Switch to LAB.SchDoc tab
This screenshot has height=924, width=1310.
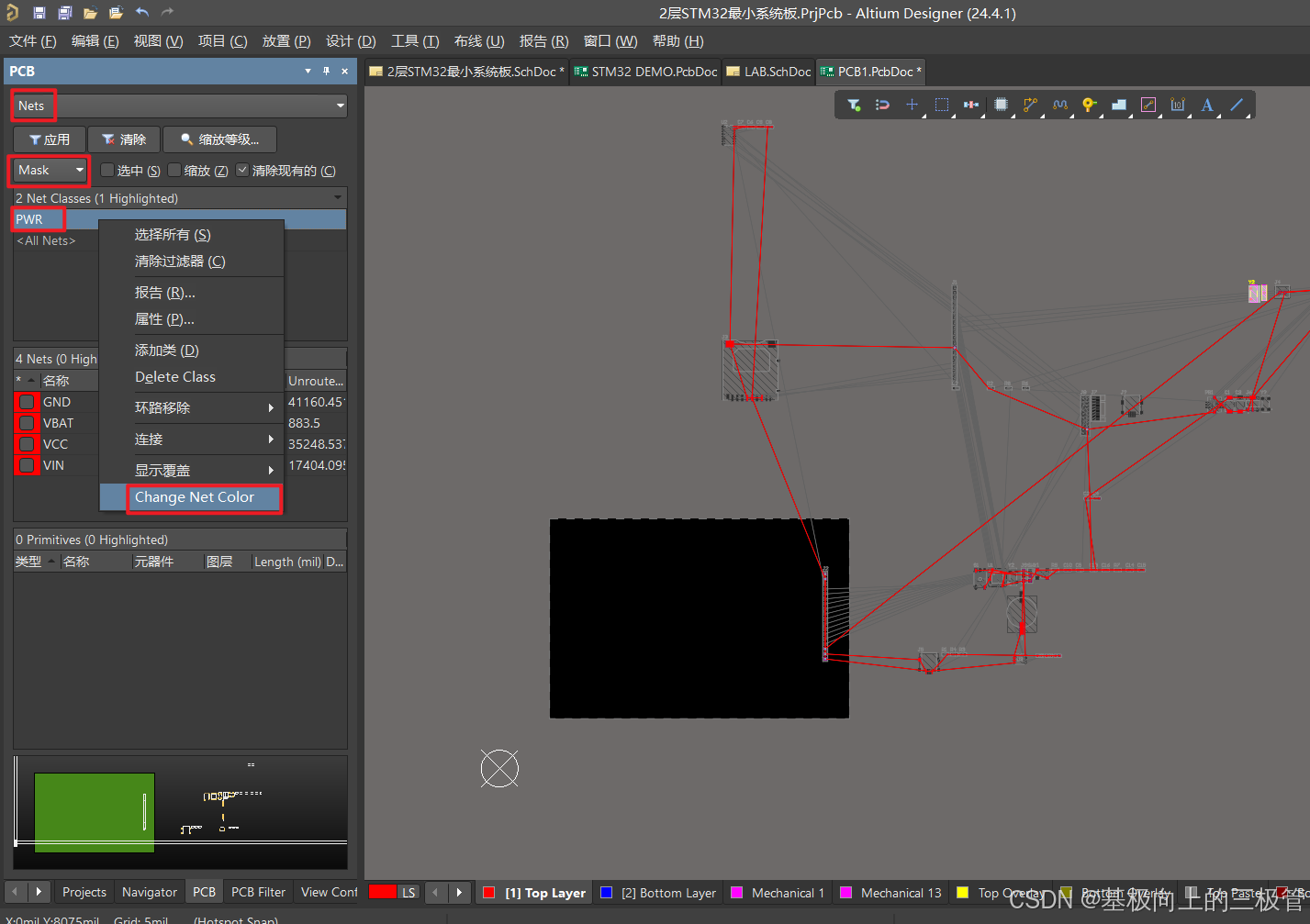tap(769, 72)
